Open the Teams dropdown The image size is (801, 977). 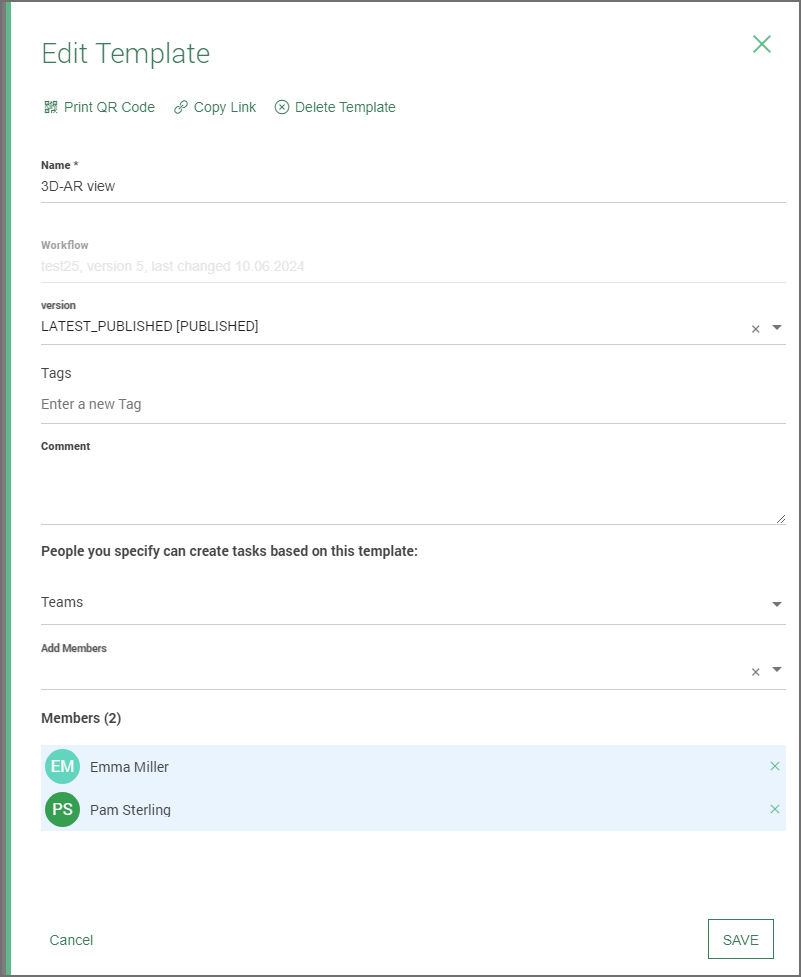click(777, 604)
